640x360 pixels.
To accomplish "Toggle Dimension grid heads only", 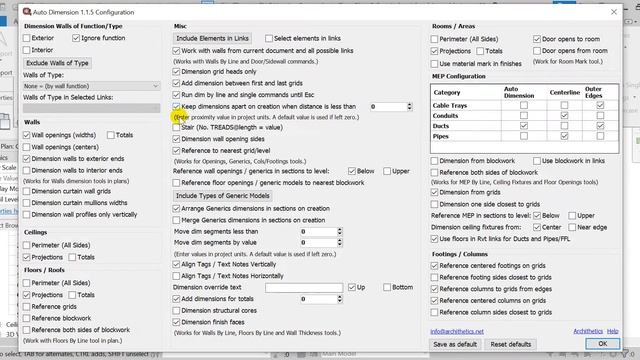I will [176, 71].
